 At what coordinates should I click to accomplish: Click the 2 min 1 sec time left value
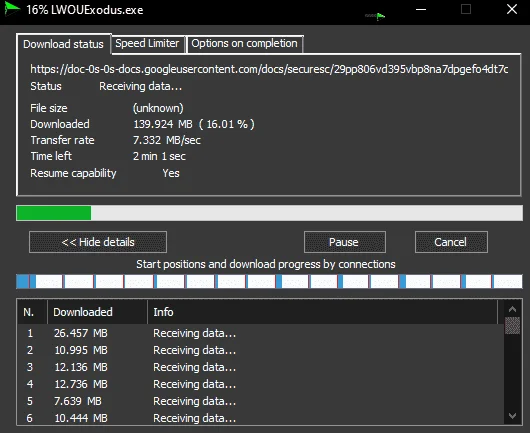[x=159, y=156]
